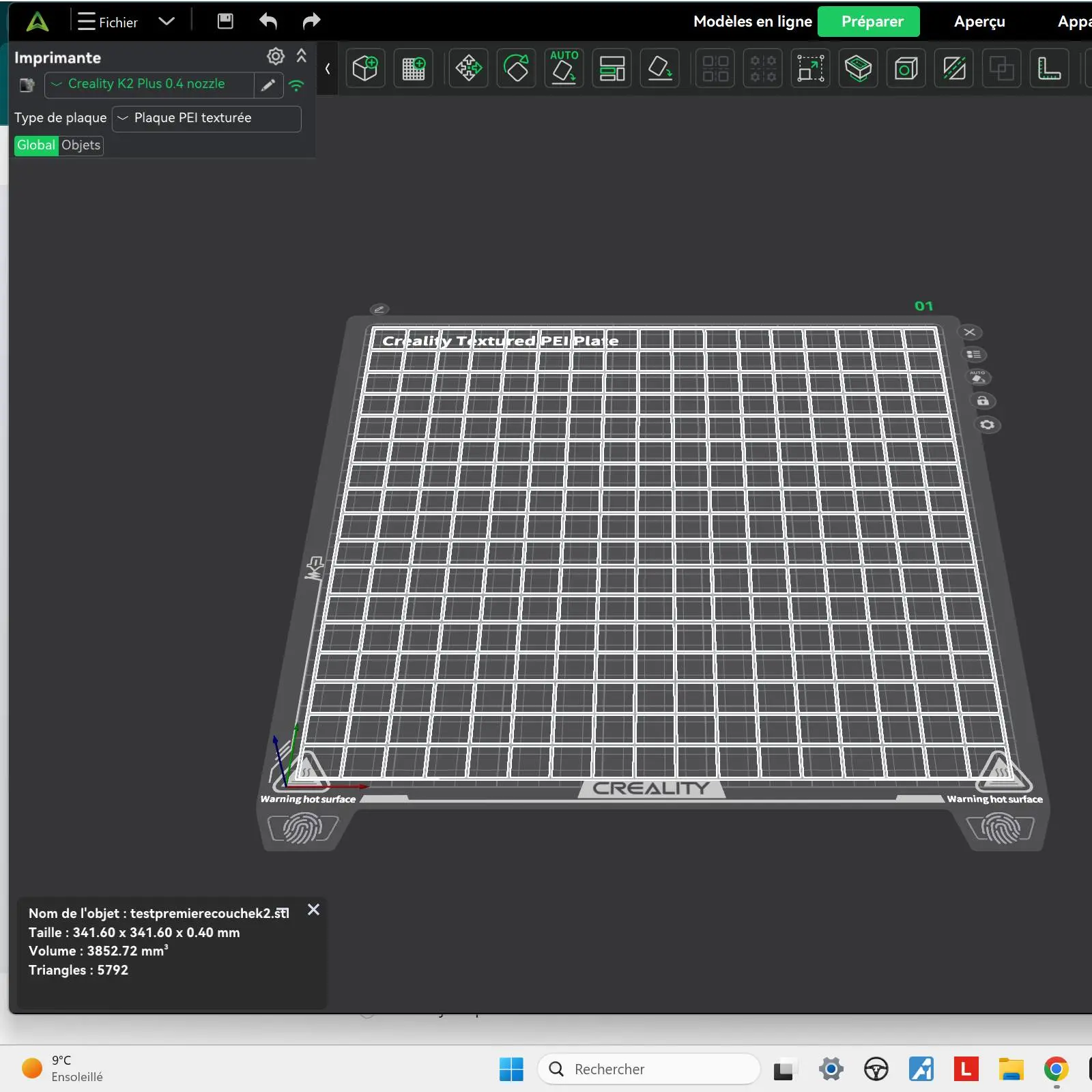The height and width of the screenshot is (1092, 1092).
Task: Open the Modèles en ligne tab
Action: 753,22
